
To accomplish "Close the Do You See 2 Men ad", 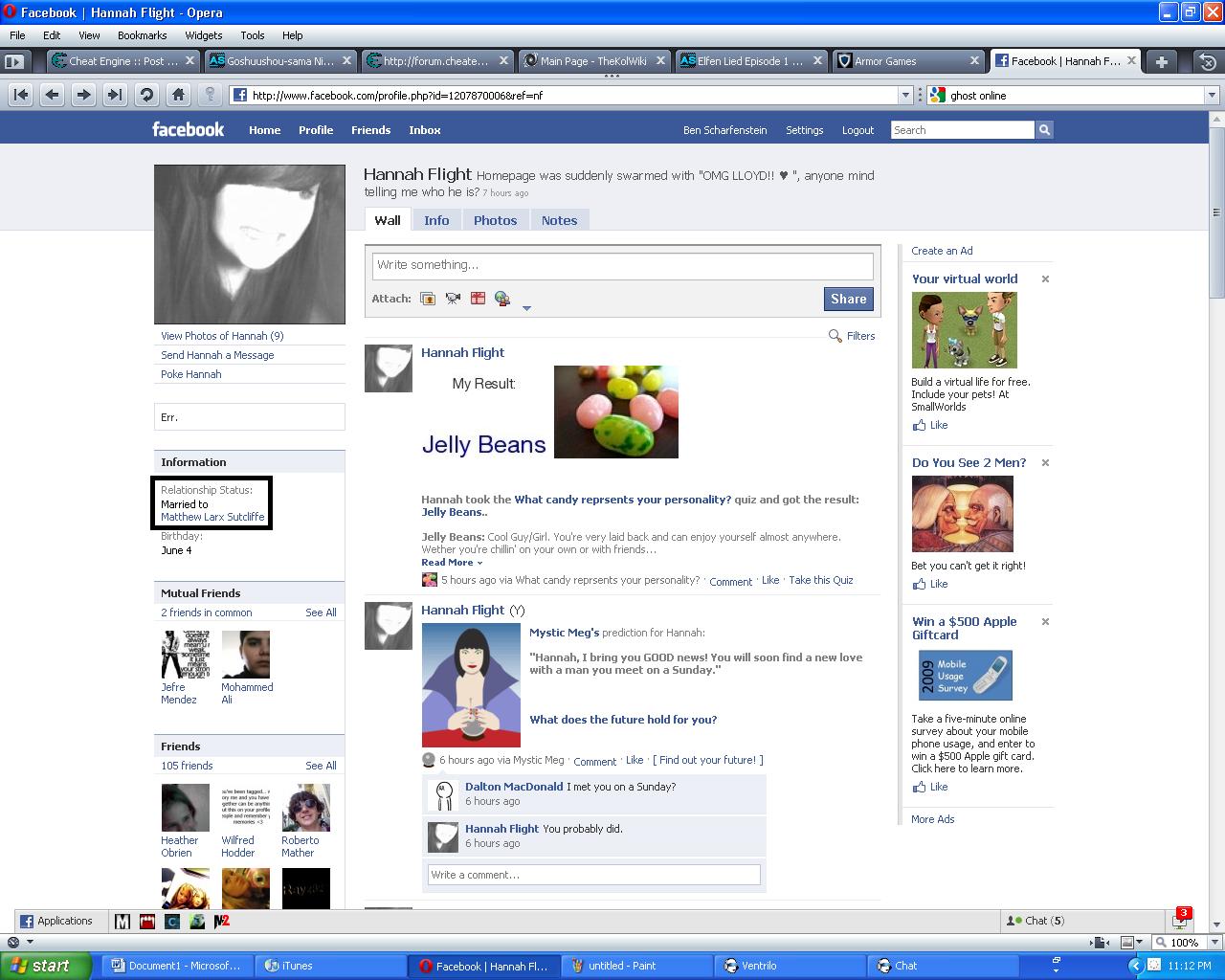I will point(1045,463).
